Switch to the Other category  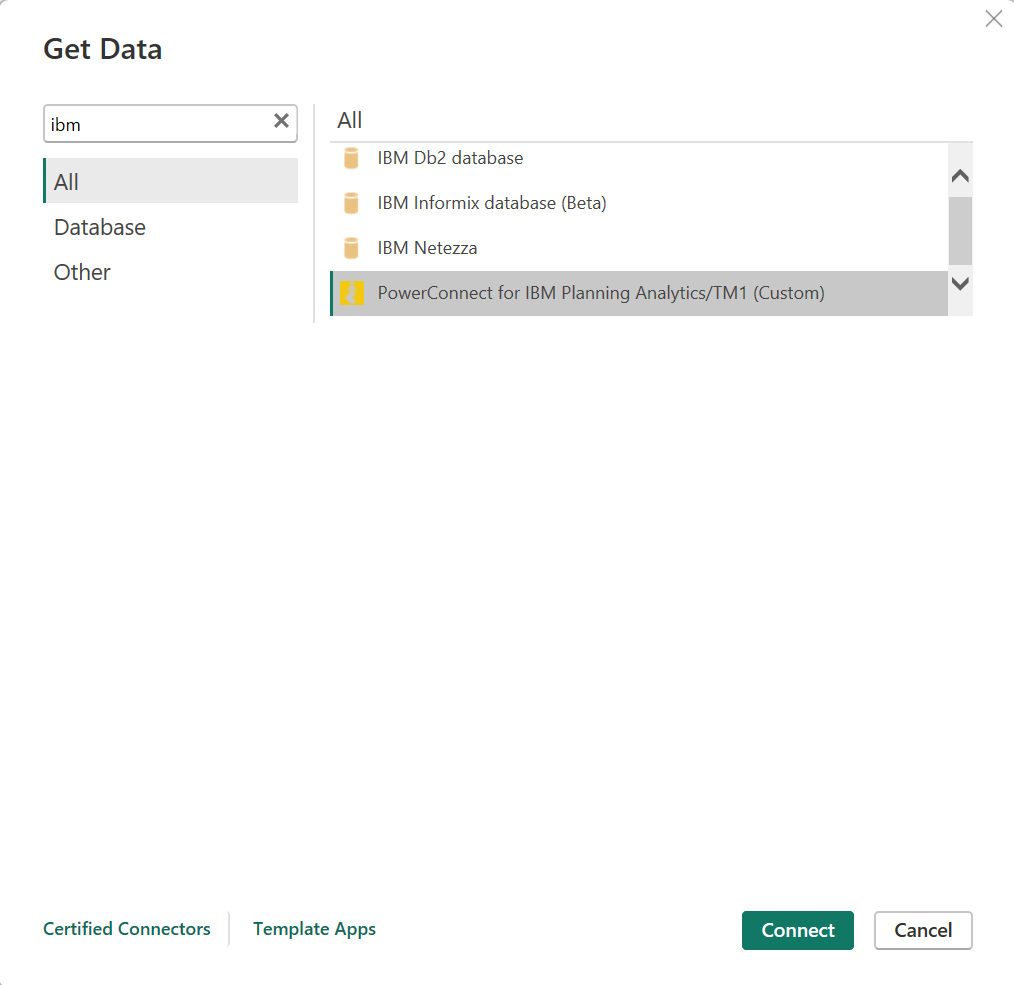coord(171,272)
